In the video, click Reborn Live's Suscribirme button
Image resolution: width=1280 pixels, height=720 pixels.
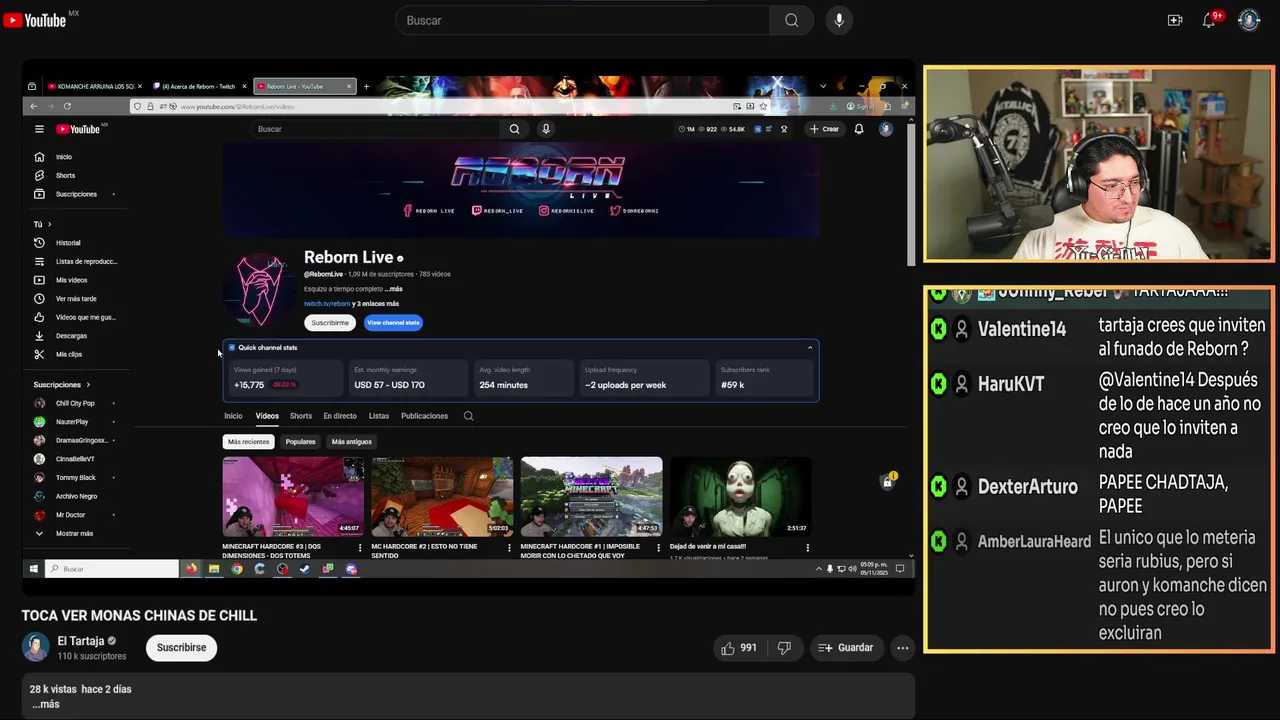point(330,323)
